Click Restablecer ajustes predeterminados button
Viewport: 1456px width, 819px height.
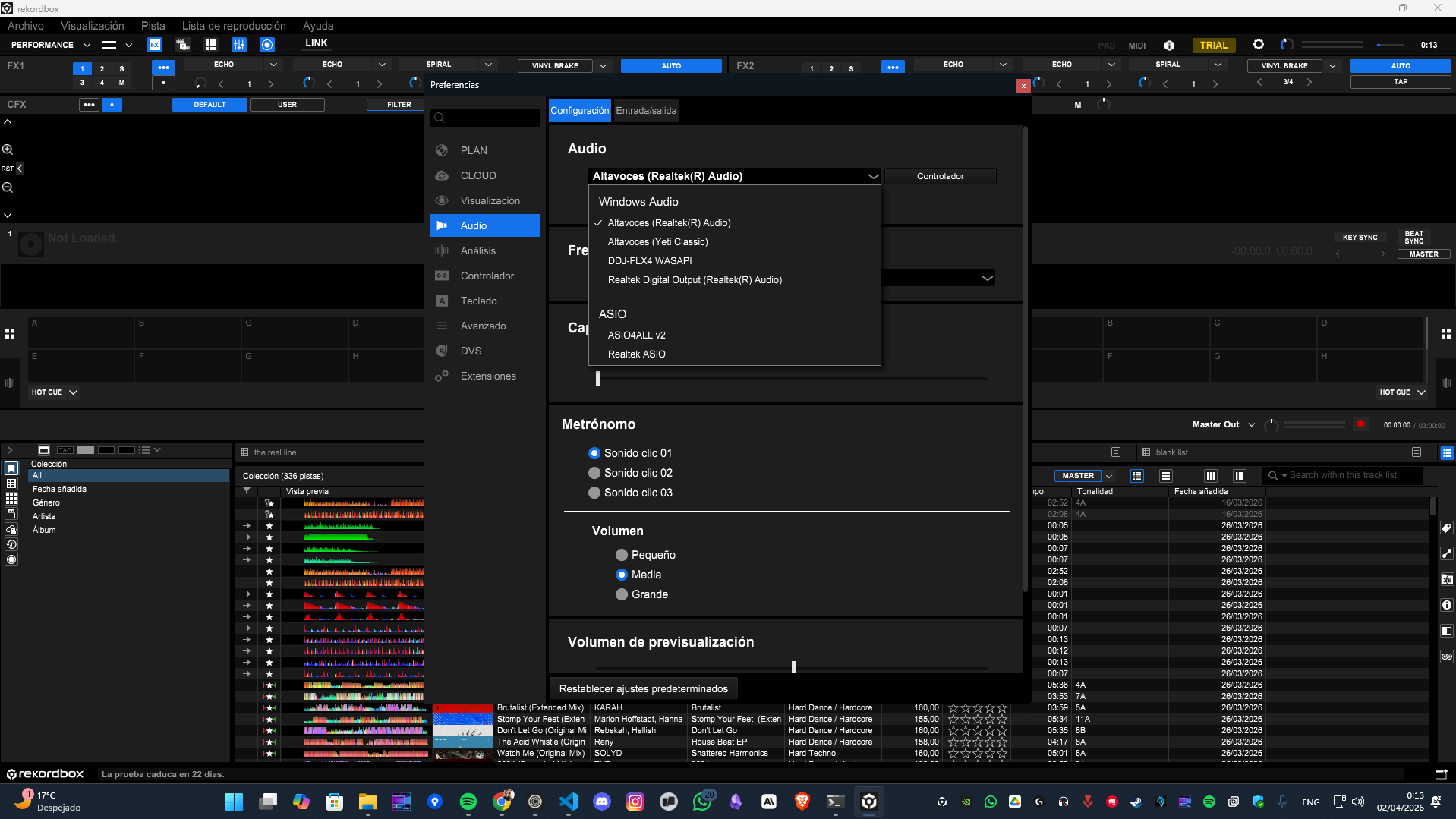(644, 688)
